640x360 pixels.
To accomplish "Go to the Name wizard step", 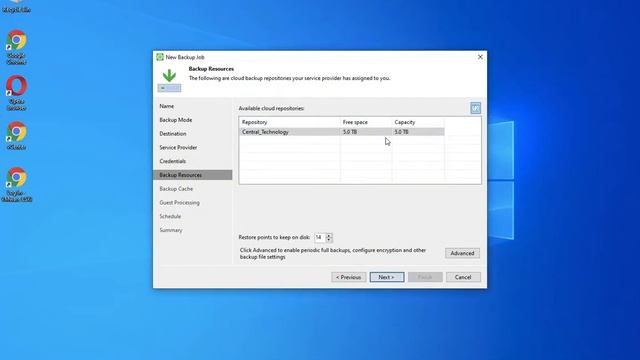I will [x=167, y=106].
